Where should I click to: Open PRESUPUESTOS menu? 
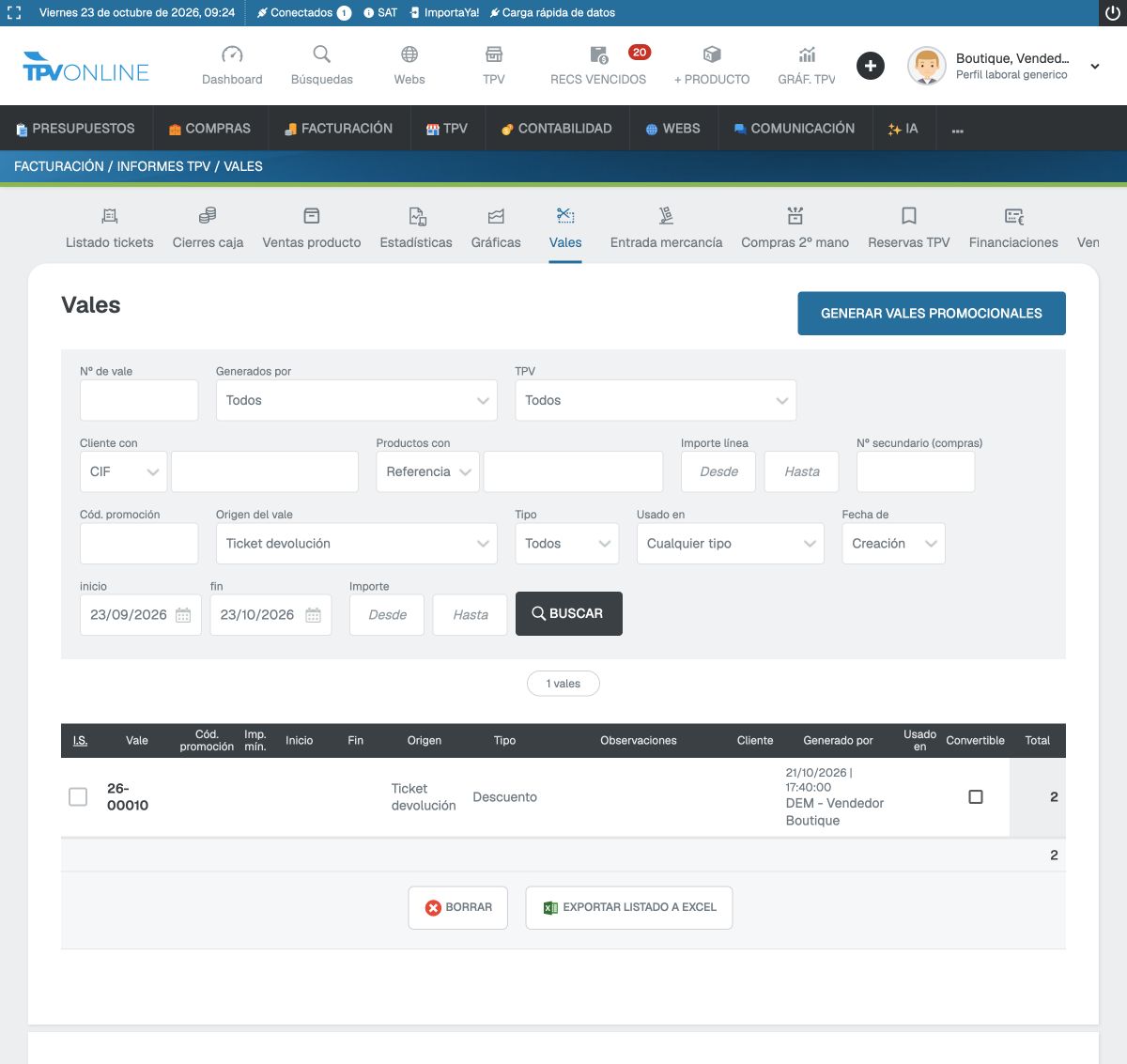(75, 129)
